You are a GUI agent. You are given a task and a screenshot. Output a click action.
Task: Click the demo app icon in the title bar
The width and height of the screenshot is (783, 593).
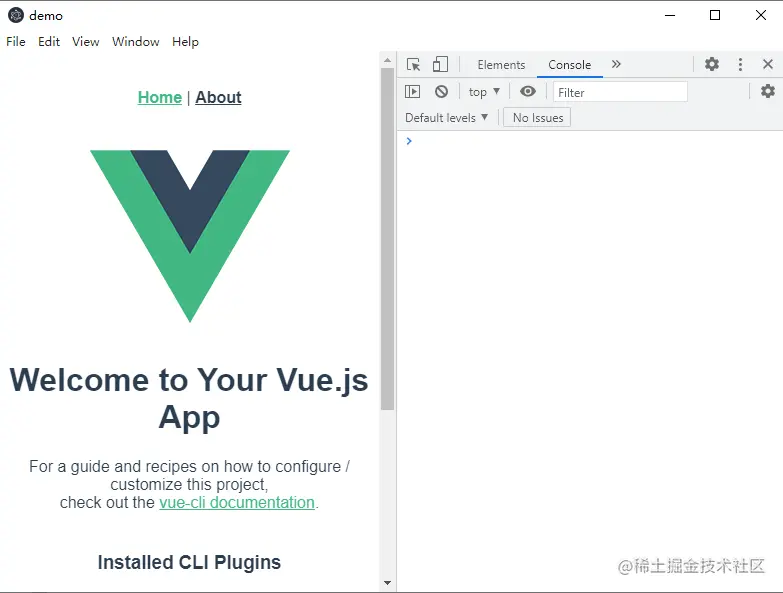(x=15, y=15)
